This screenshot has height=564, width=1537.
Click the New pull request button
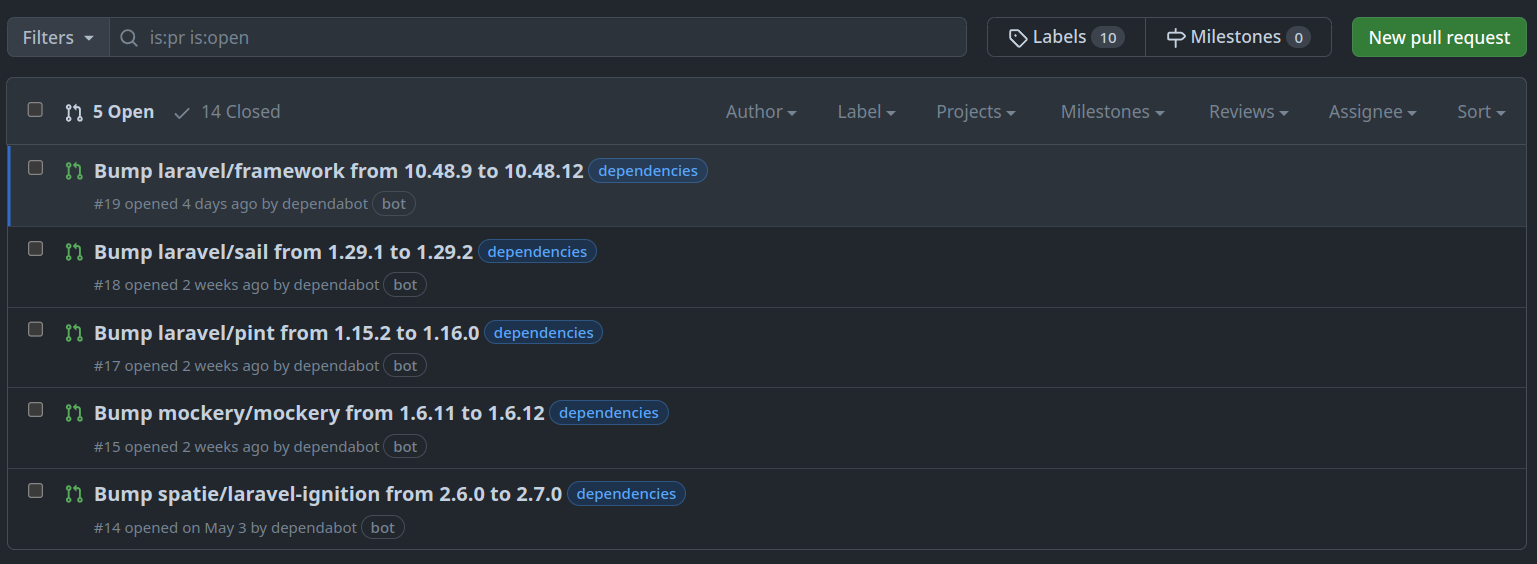(x=1439, y=37)
